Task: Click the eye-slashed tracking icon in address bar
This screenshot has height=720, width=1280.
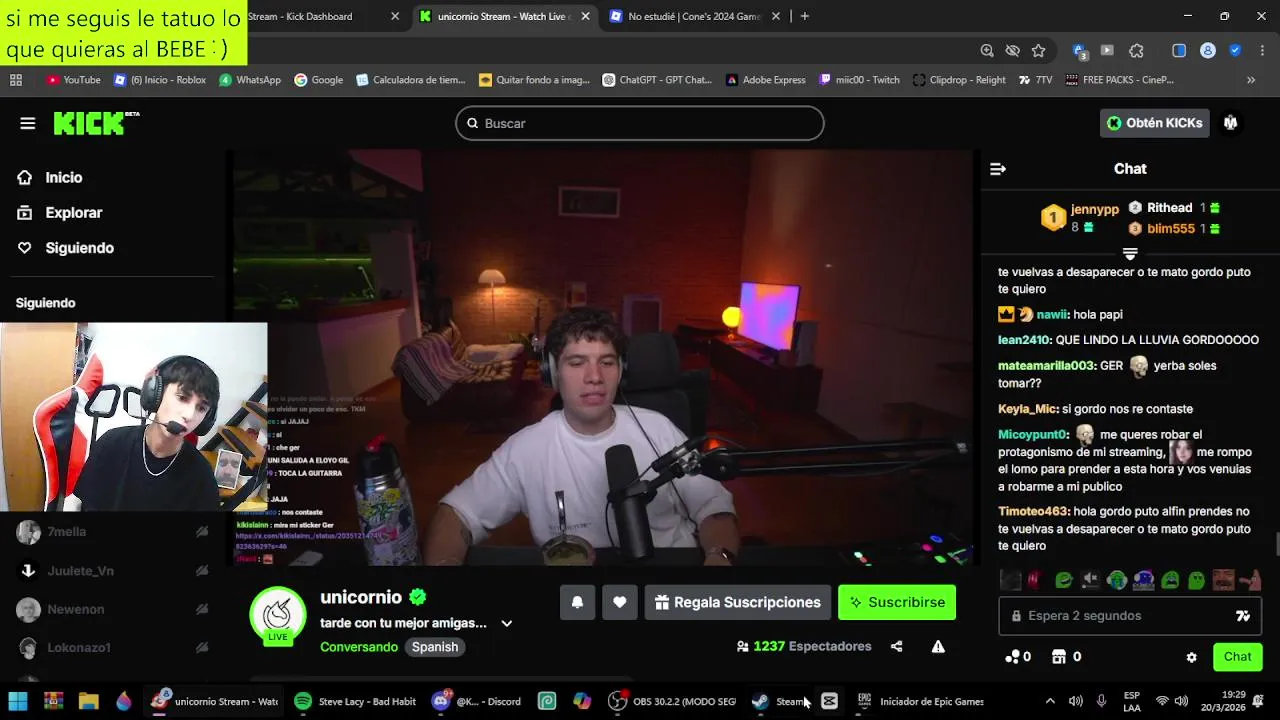Action: (1012, 51)
